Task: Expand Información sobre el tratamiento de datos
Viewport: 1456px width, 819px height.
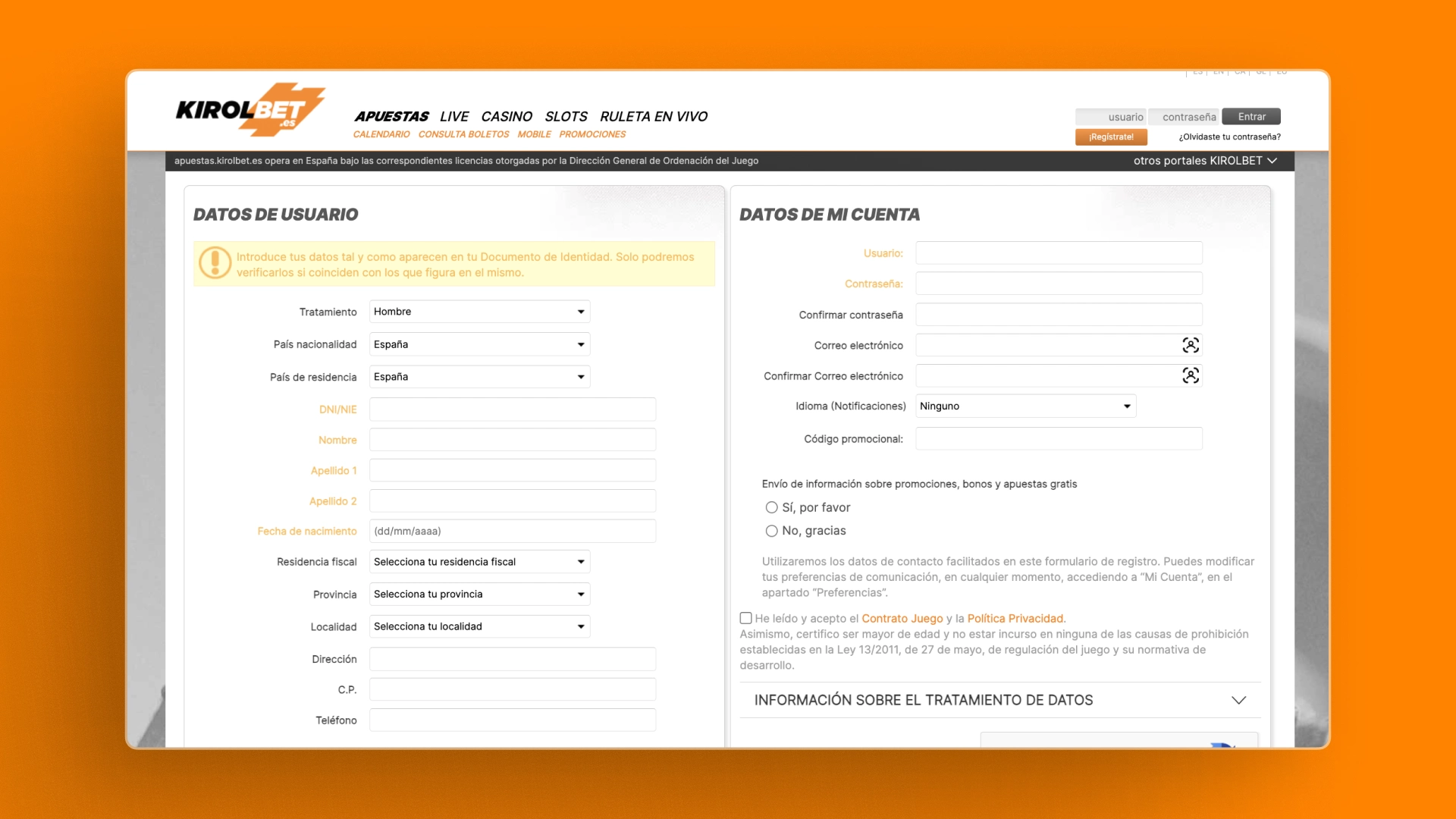Action: [1000, 700]
